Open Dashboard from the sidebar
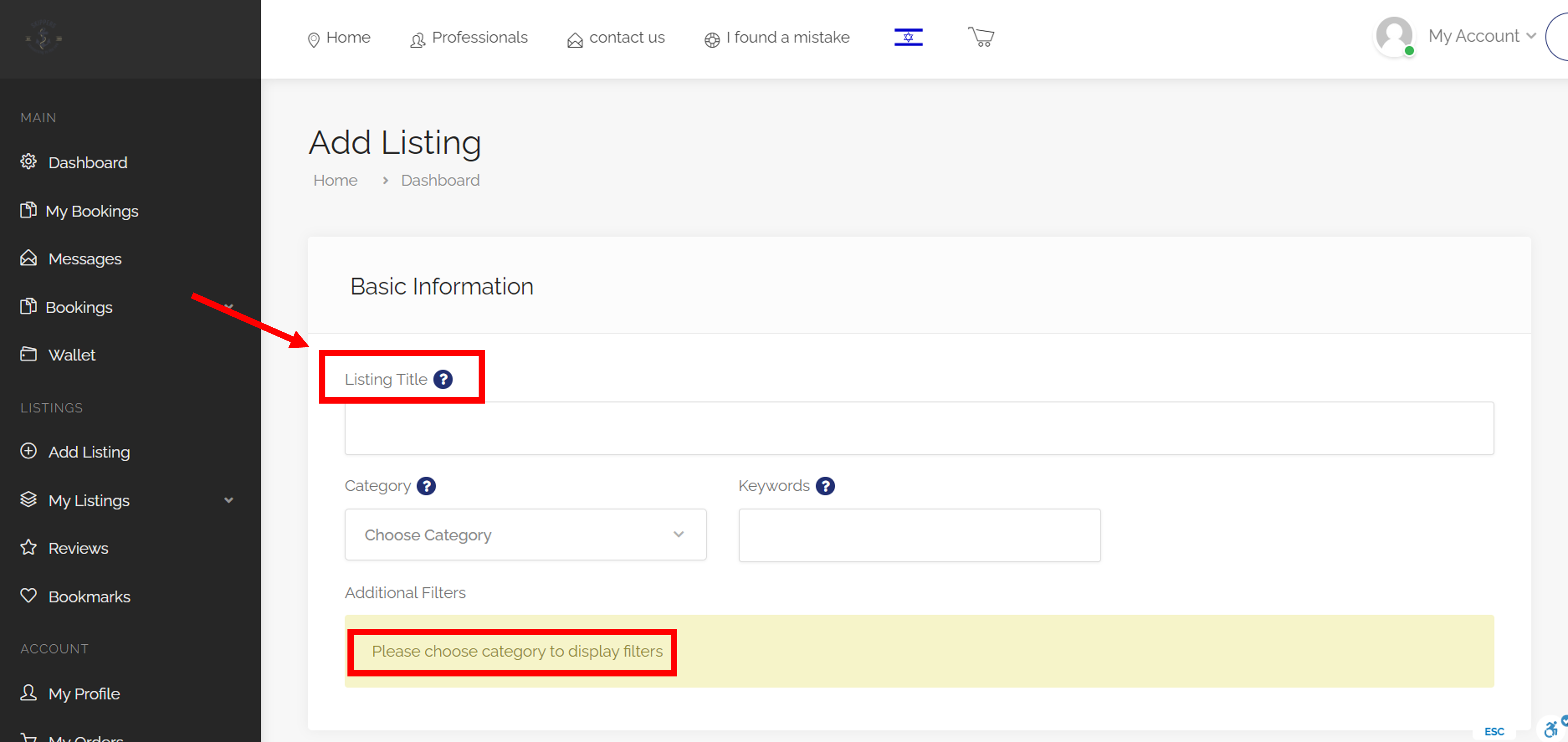 (88, 162)
